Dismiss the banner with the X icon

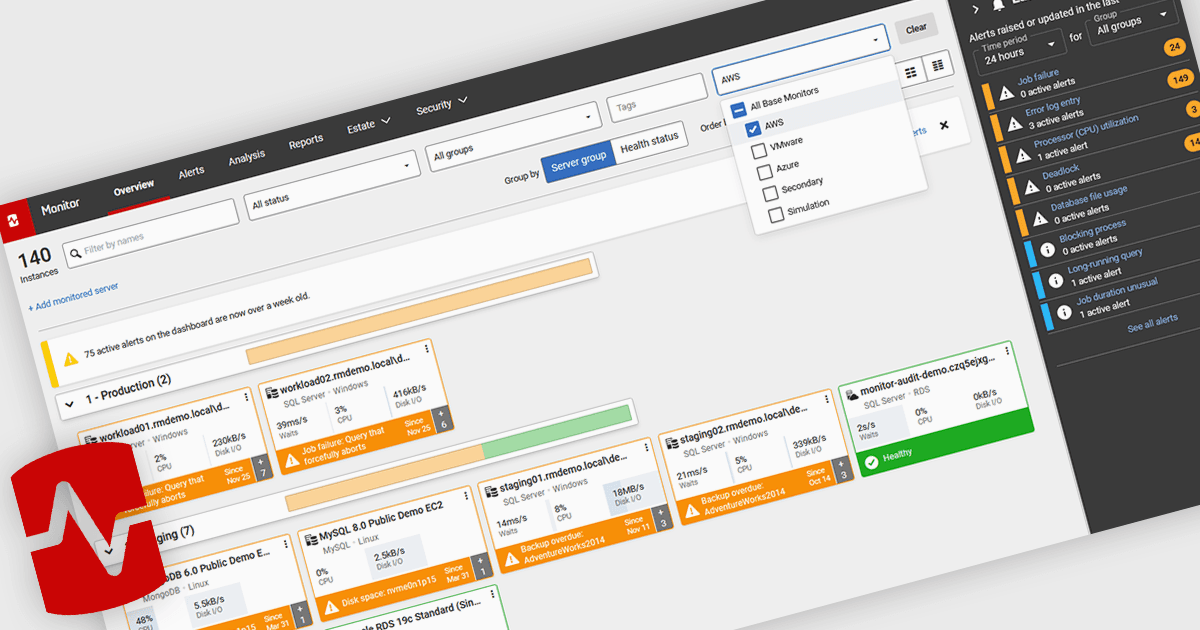tap(944, 125)
